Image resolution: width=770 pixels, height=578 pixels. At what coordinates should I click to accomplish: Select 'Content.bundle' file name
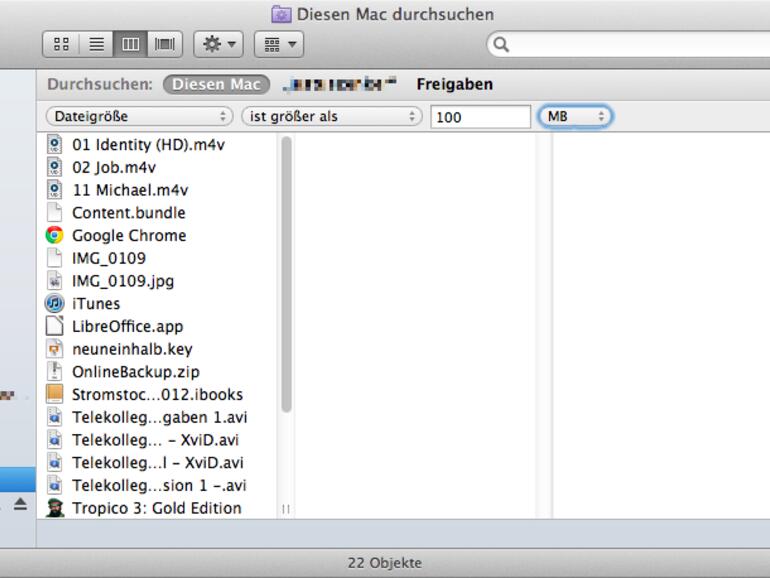point(129,213)
